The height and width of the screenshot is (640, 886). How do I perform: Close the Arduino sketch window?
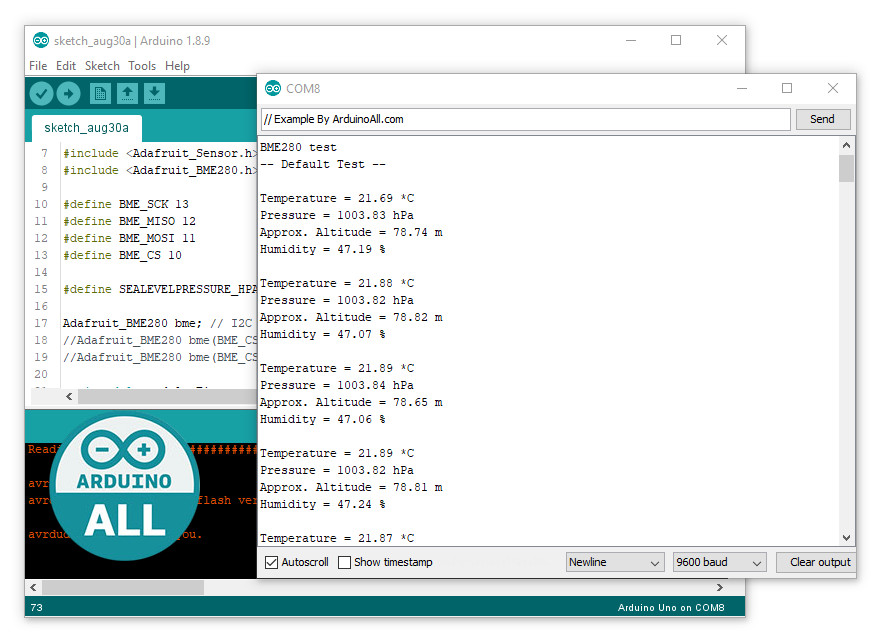722,40
